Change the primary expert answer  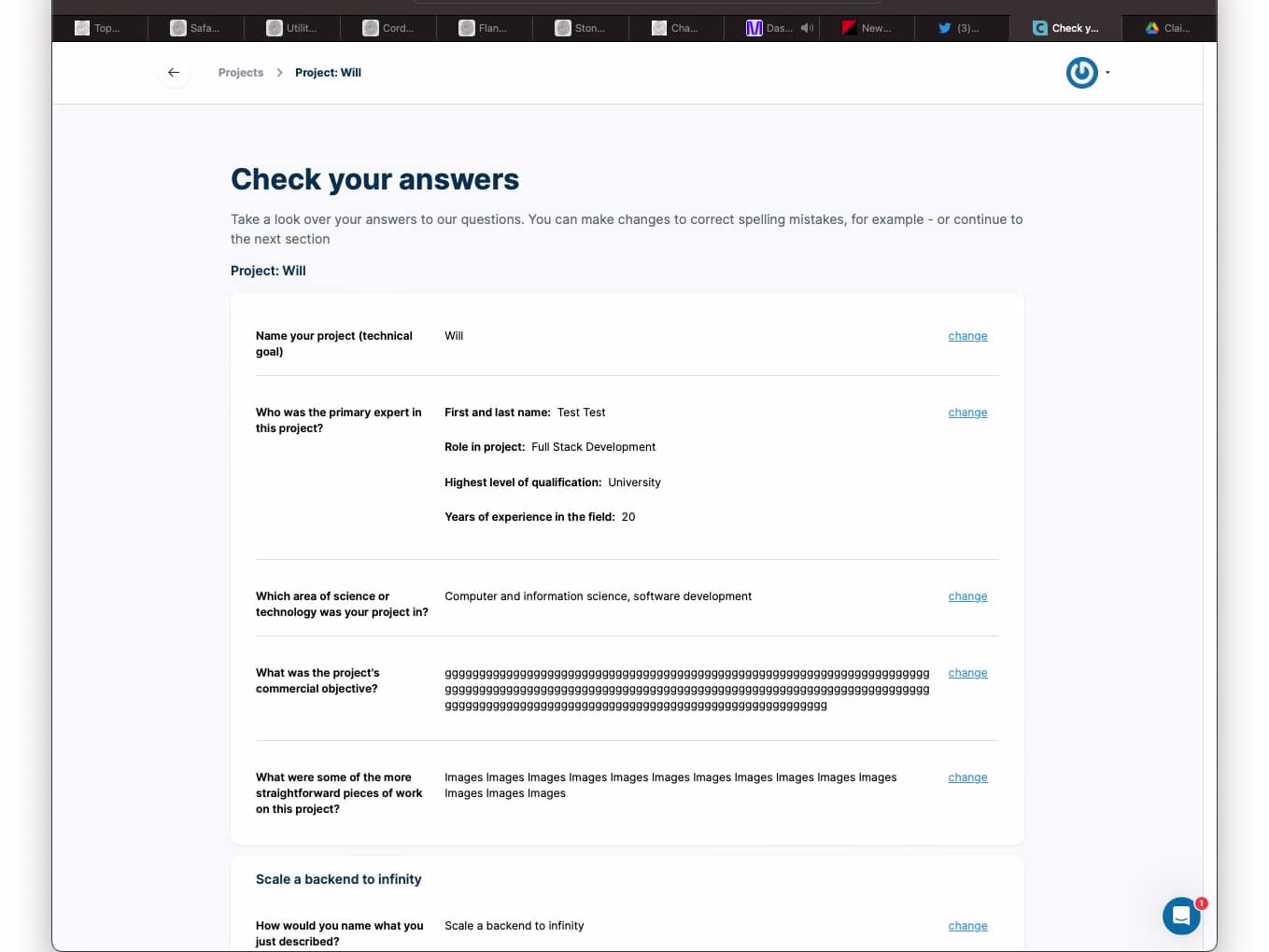(967, 413)
